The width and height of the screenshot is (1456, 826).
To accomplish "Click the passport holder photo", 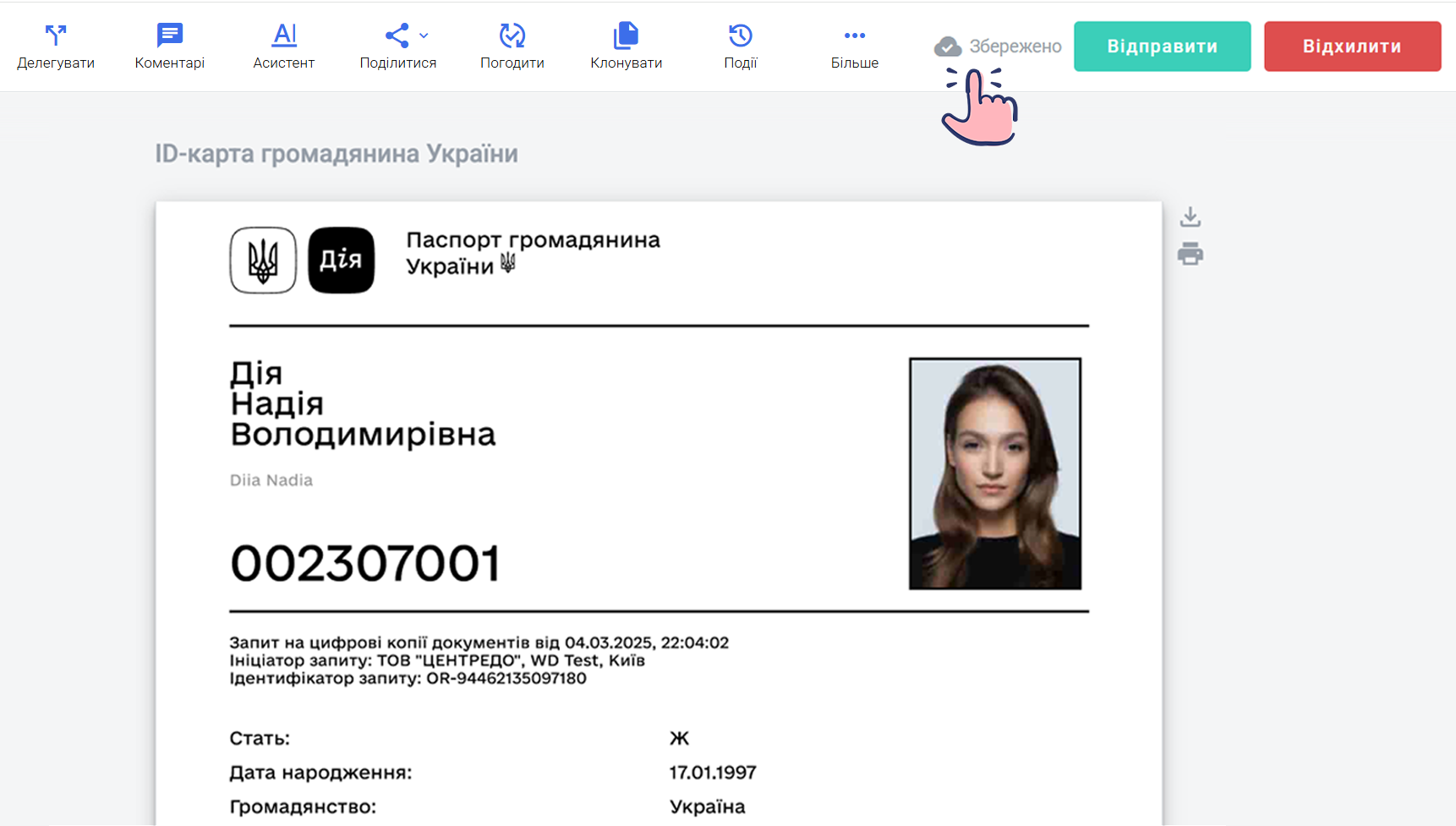I will click(x=995, y=473).
